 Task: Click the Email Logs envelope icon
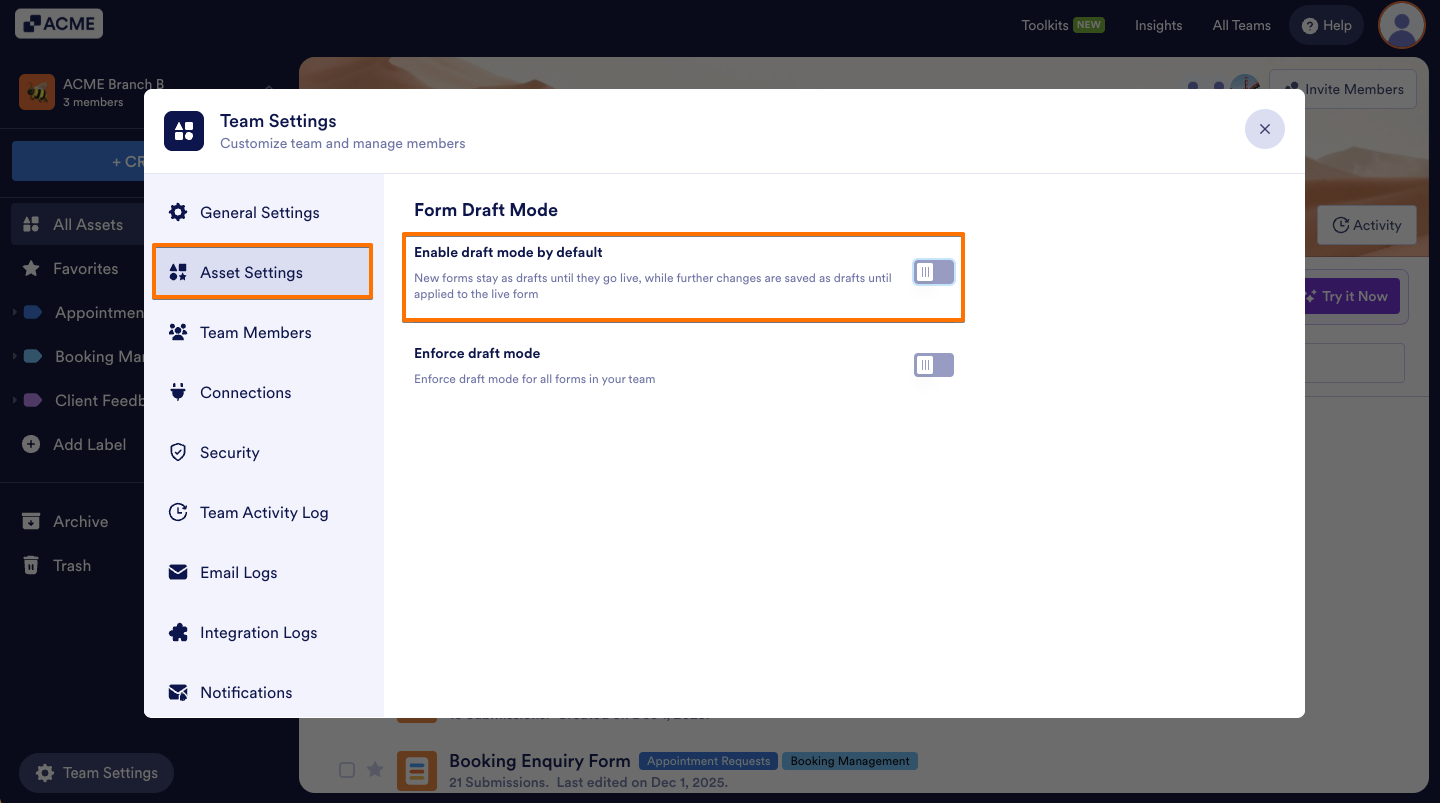point(178,572)
